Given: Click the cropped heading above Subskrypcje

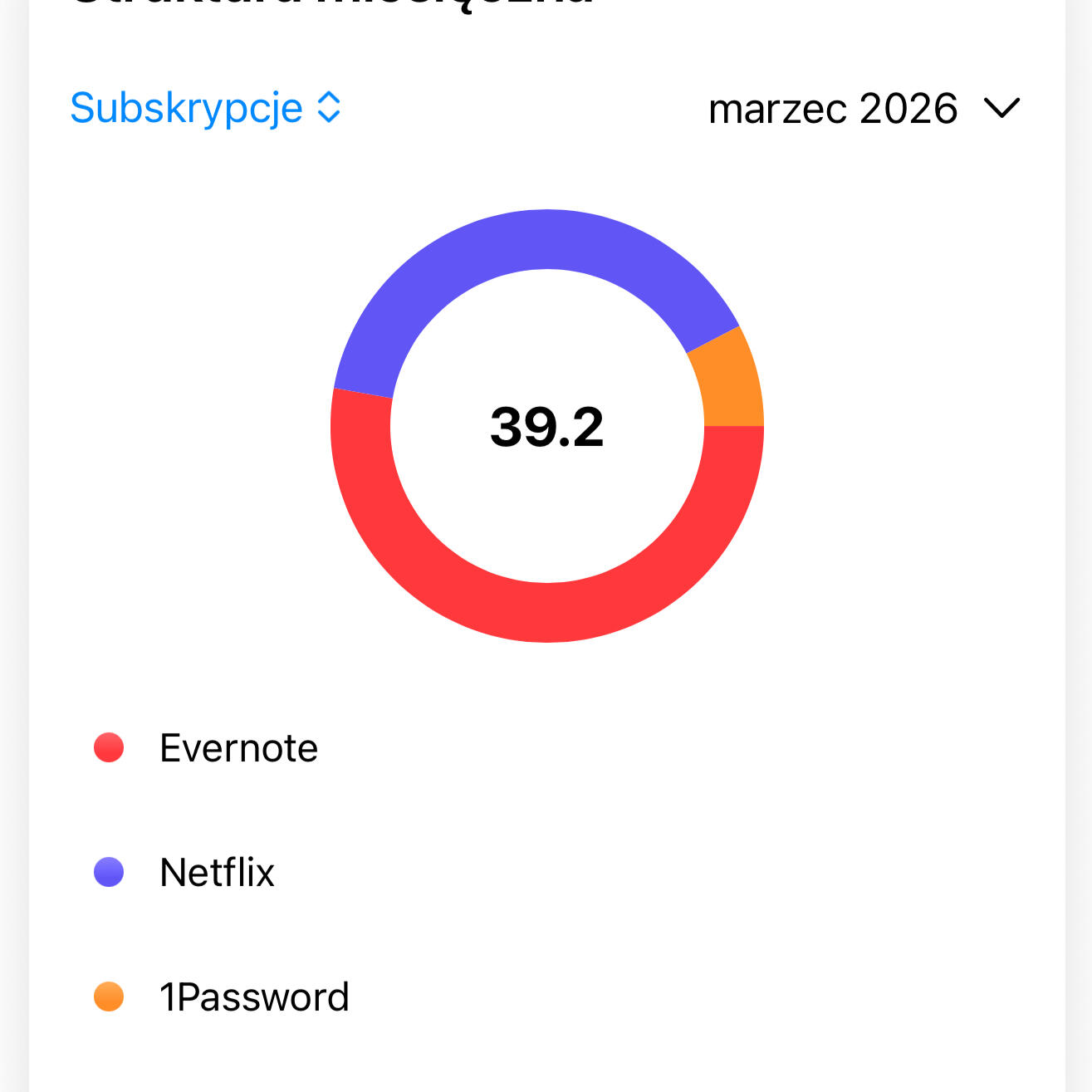Looking at the screenshot, I should 332,5.
